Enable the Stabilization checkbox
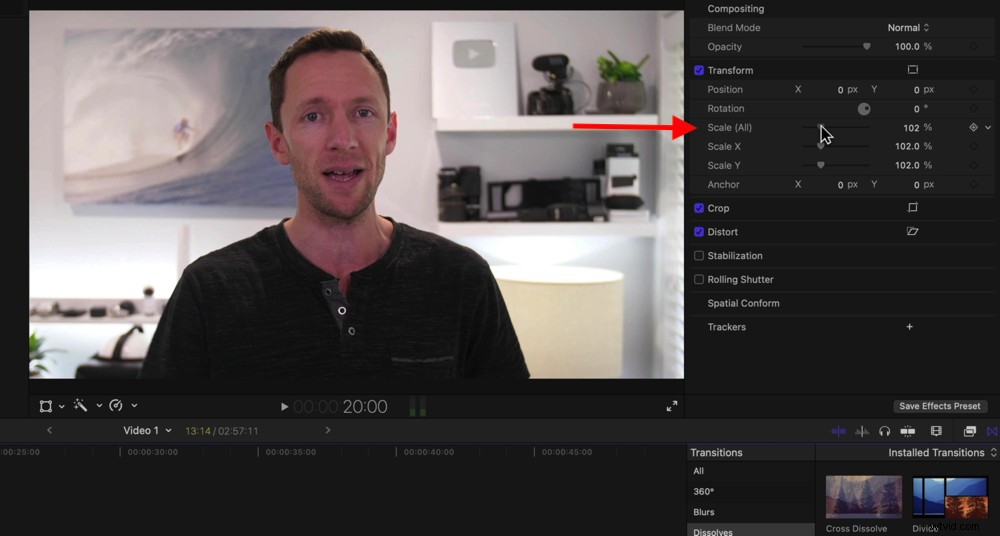Viewport: 1000px width, 536px height. (x=699, y=255)
